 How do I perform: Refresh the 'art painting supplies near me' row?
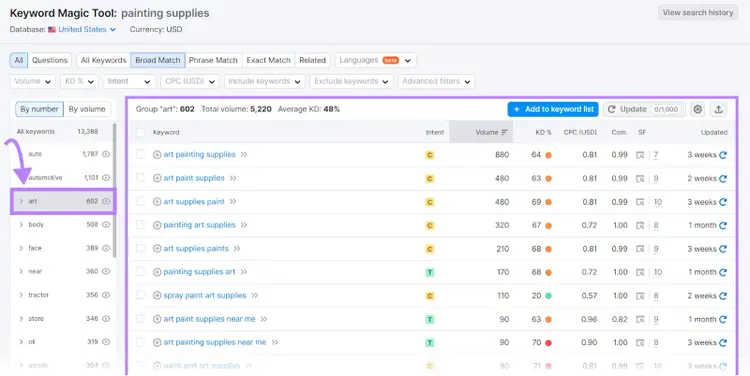tap(723, 343)
